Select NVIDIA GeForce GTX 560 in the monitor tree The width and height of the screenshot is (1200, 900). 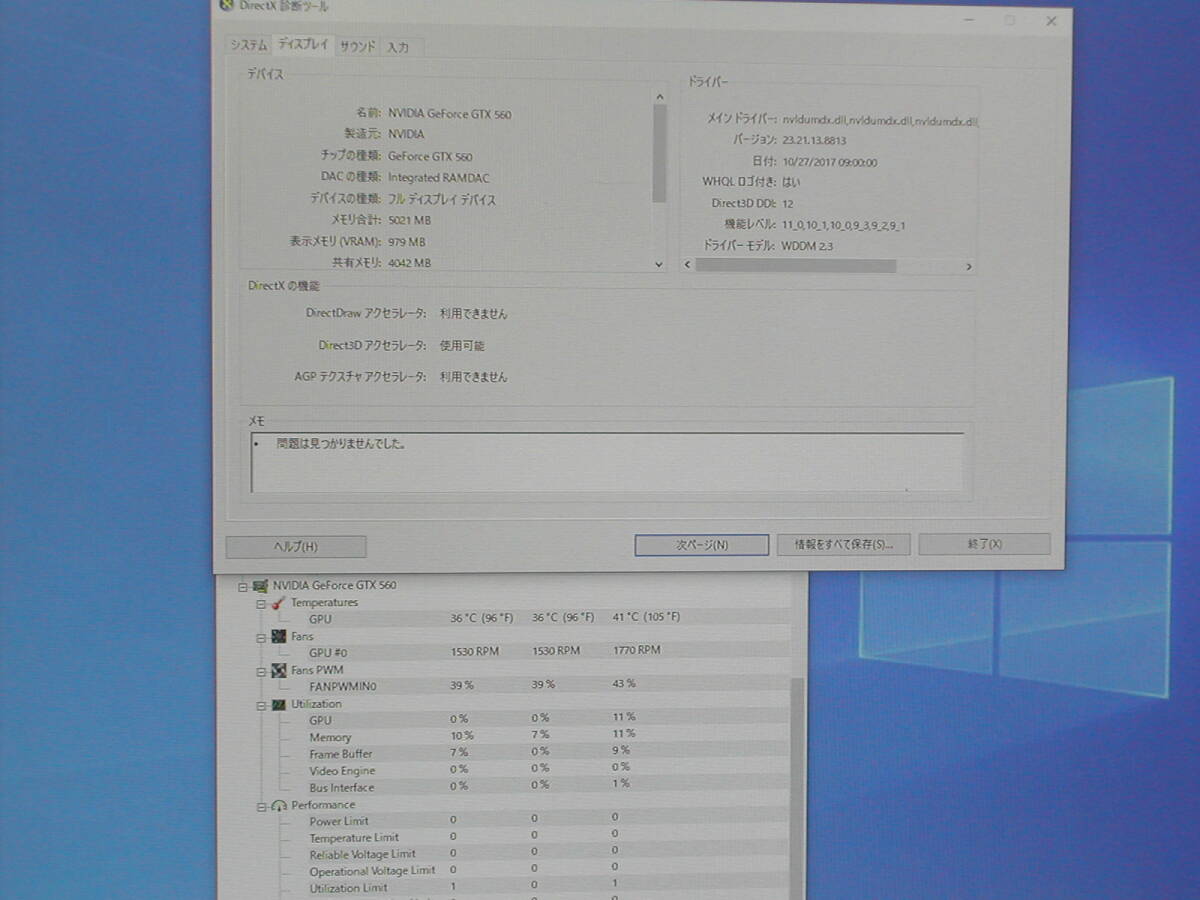pyautogui.click(x=334, y=586)
